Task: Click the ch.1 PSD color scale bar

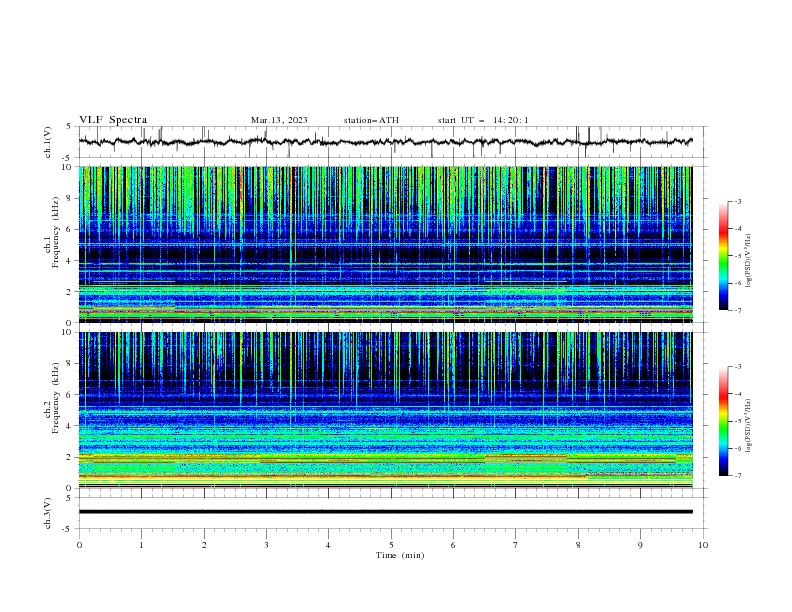Action: 723,256
